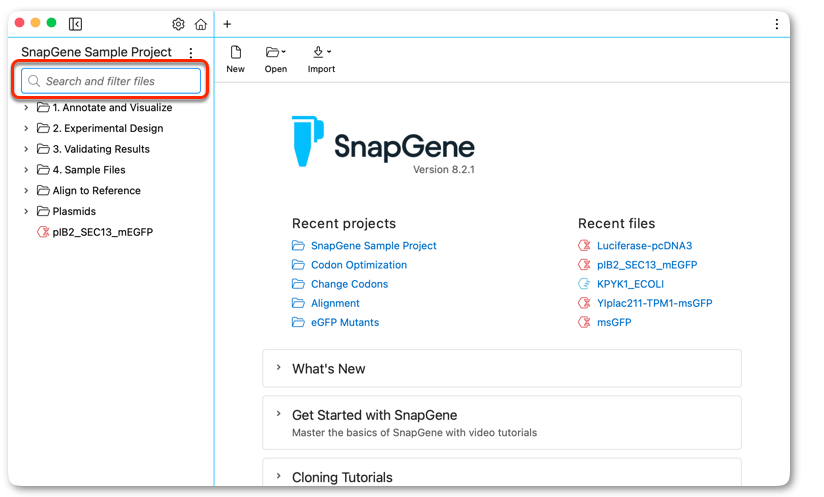
Task: Click folder icon beside Change Codons
Action: [x=298, y=284]
